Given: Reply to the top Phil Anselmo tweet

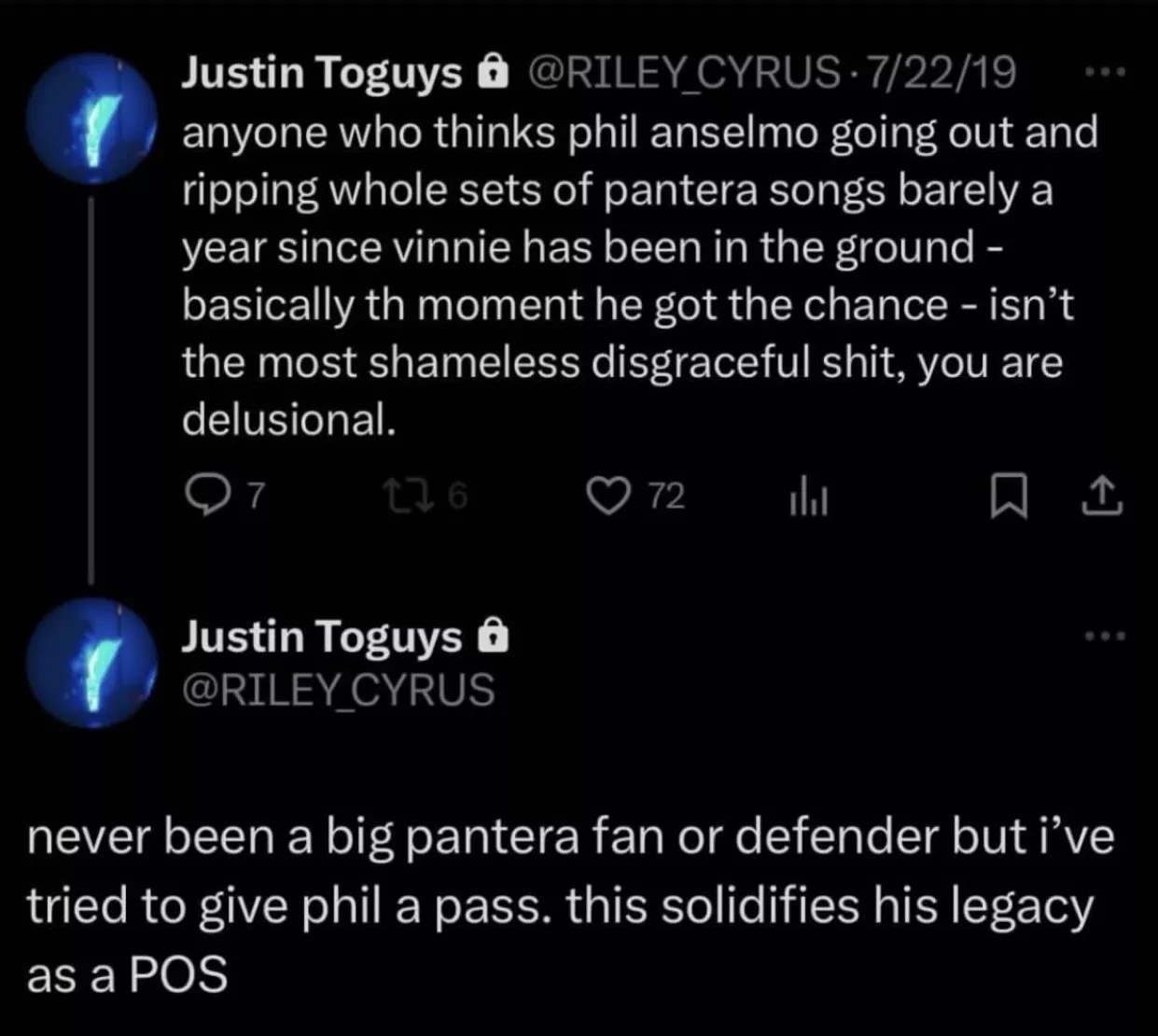Looking at the screenshot, I should click(x=201, y=495).
